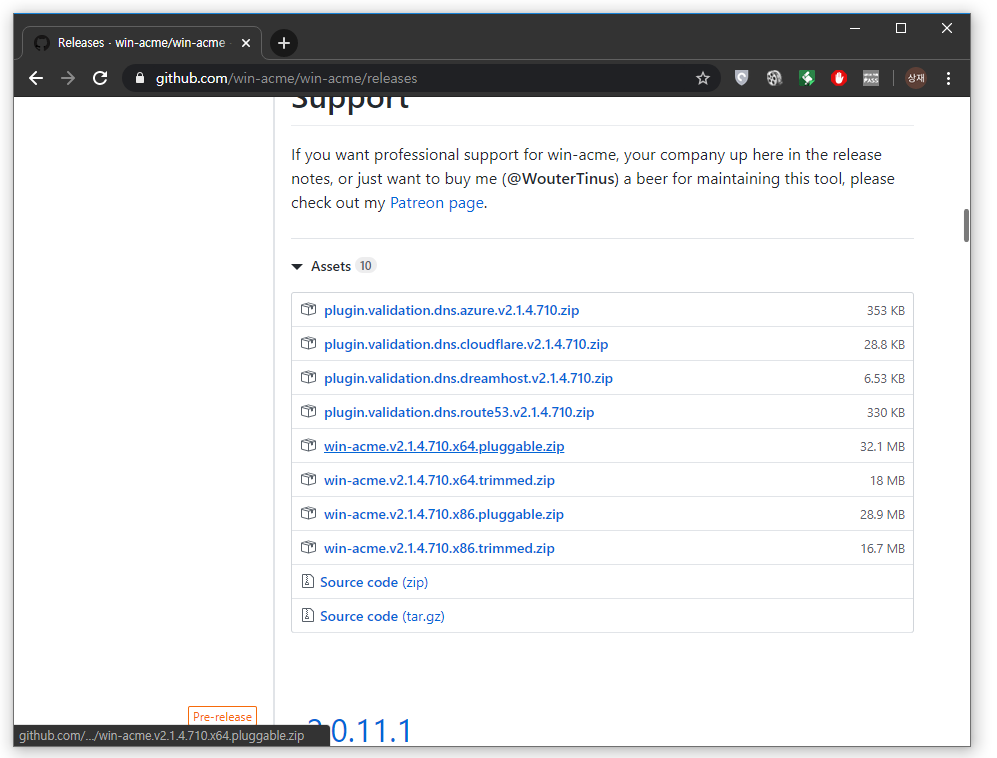
Task: Download win-acme.v2.1.4.710.x86.trimmed.zip
Action: 439,548
